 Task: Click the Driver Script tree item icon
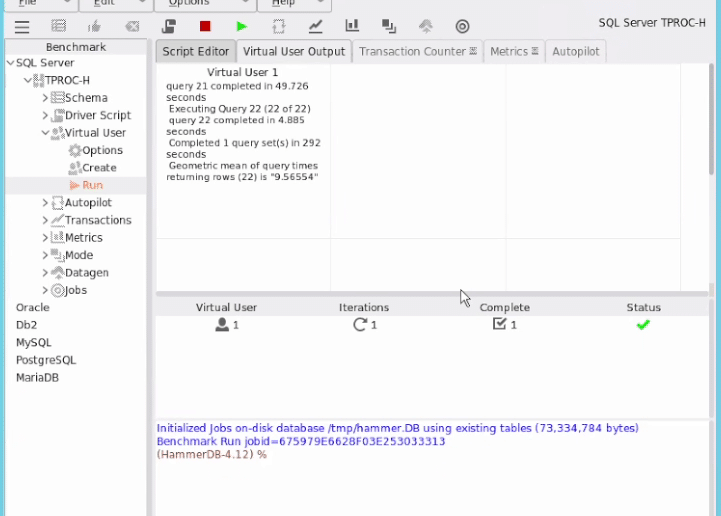point(57,115)
